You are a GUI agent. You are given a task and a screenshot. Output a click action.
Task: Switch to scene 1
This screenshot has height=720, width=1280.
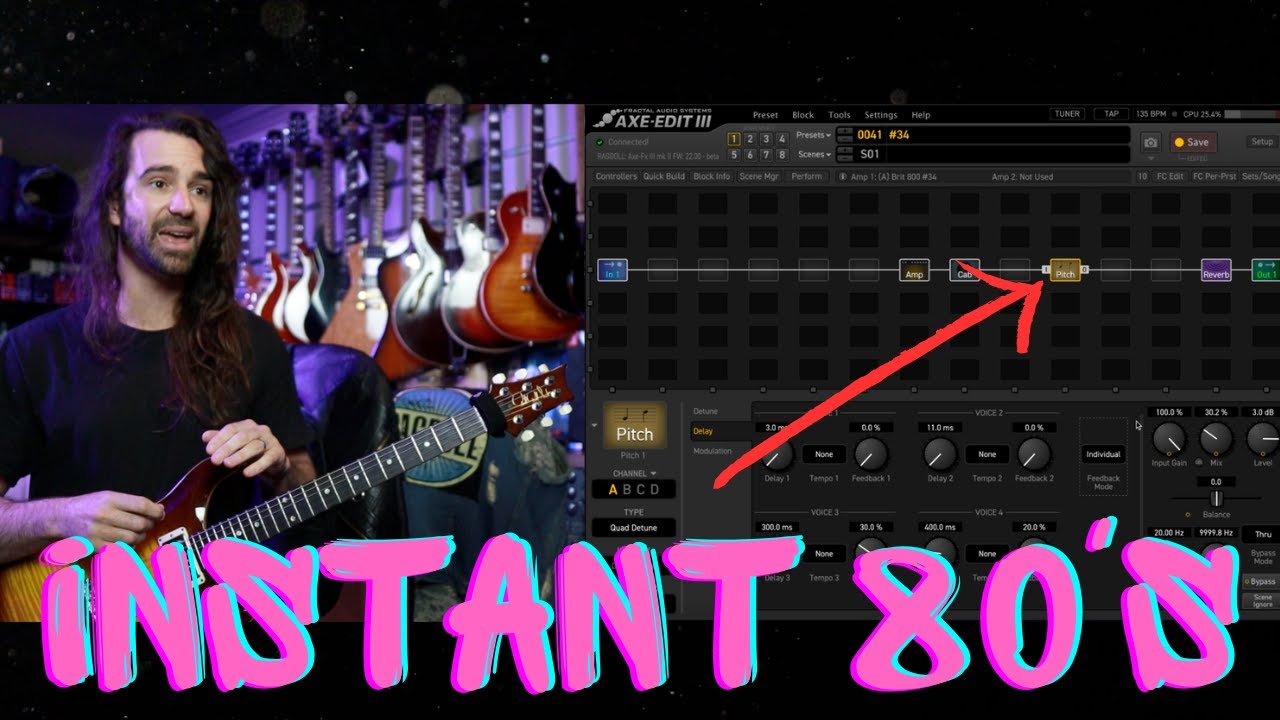pos(734,140)
